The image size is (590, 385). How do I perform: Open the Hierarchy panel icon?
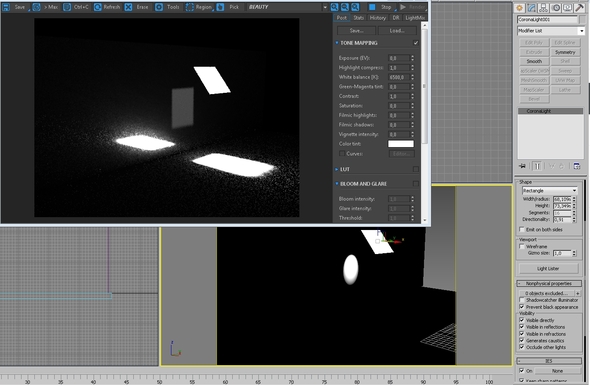(x=543, y=8)
